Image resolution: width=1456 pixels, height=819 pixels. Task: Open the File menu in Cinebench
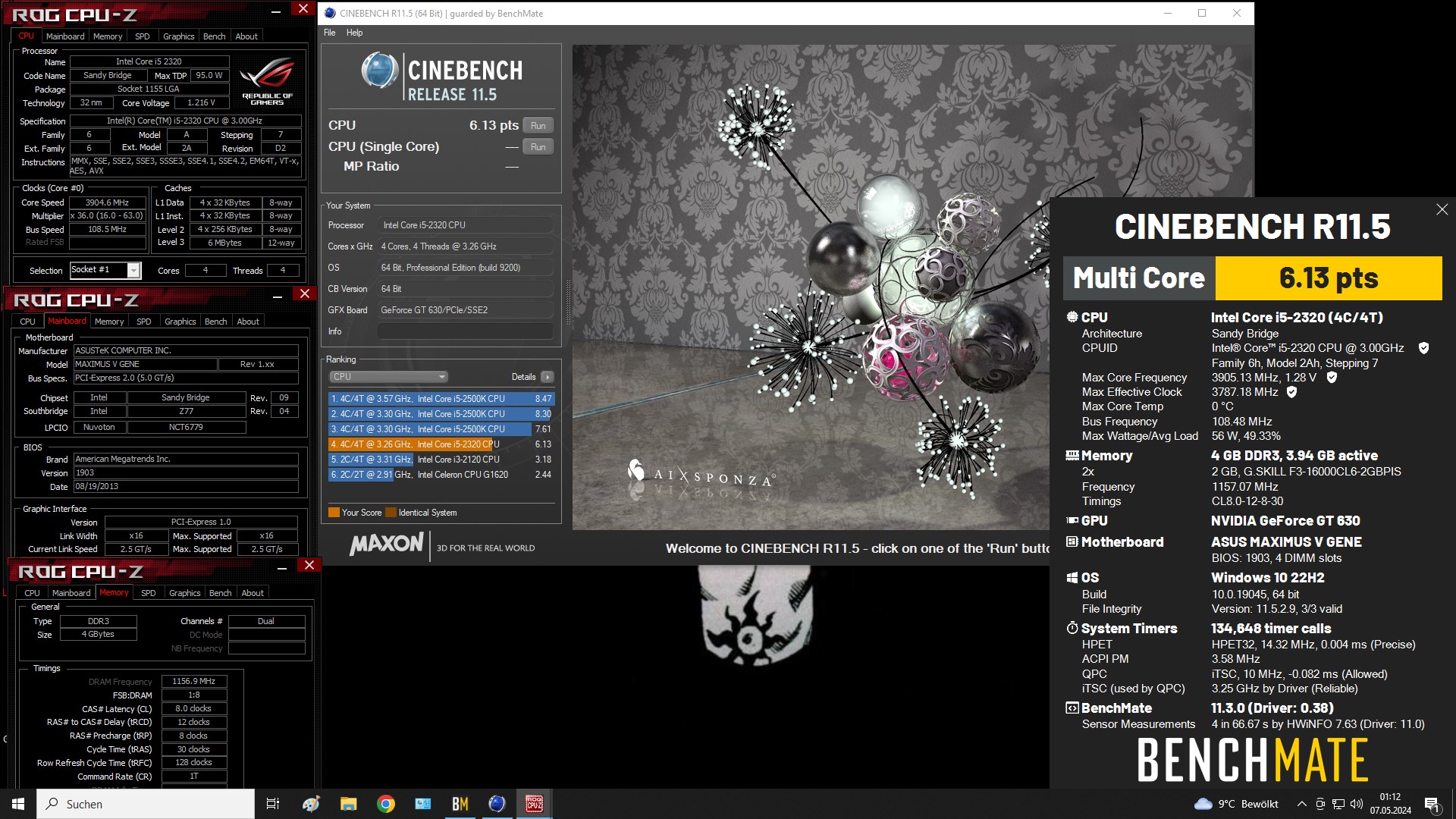329,33
